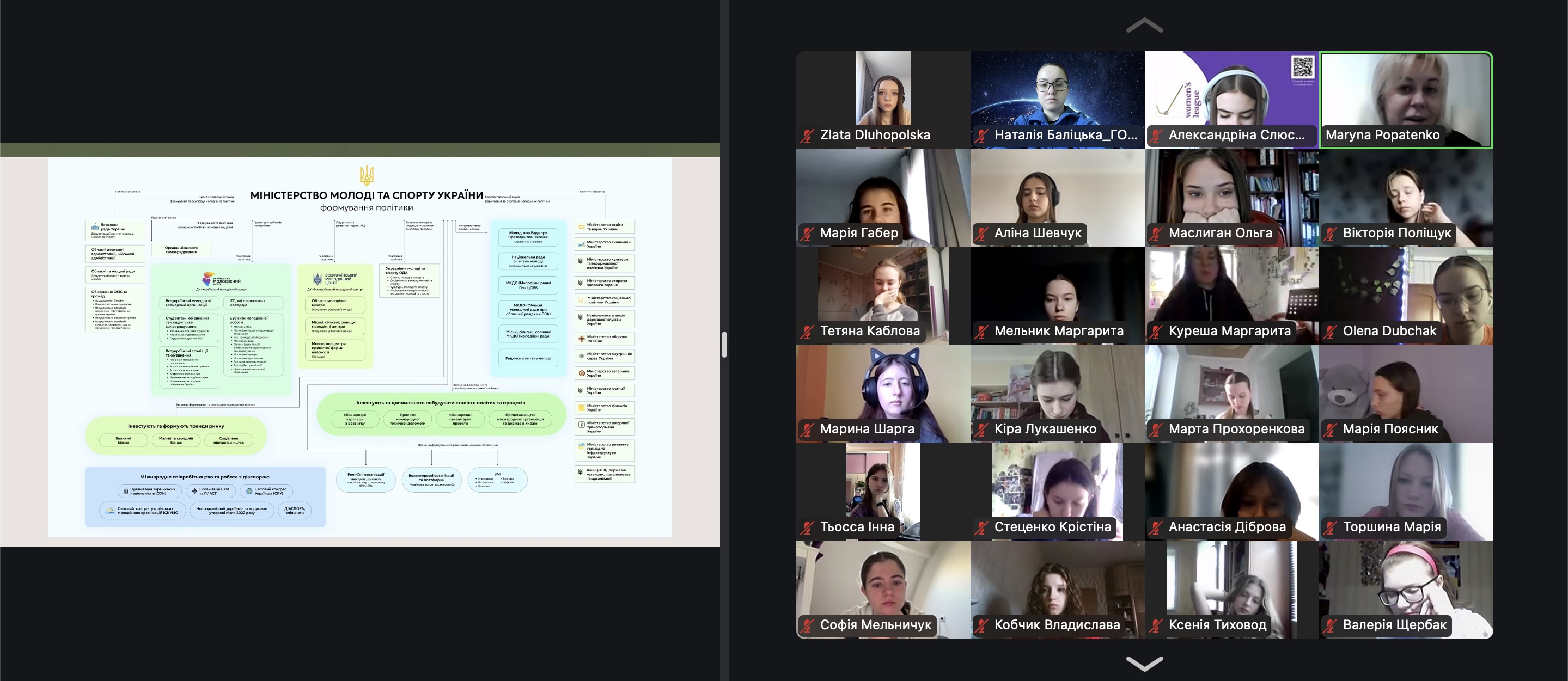Image resolution: width=1568 pixels, height=681 pixels.
Task: Click muted mic icon by Марина Шарга
Action: coord(808,430)
